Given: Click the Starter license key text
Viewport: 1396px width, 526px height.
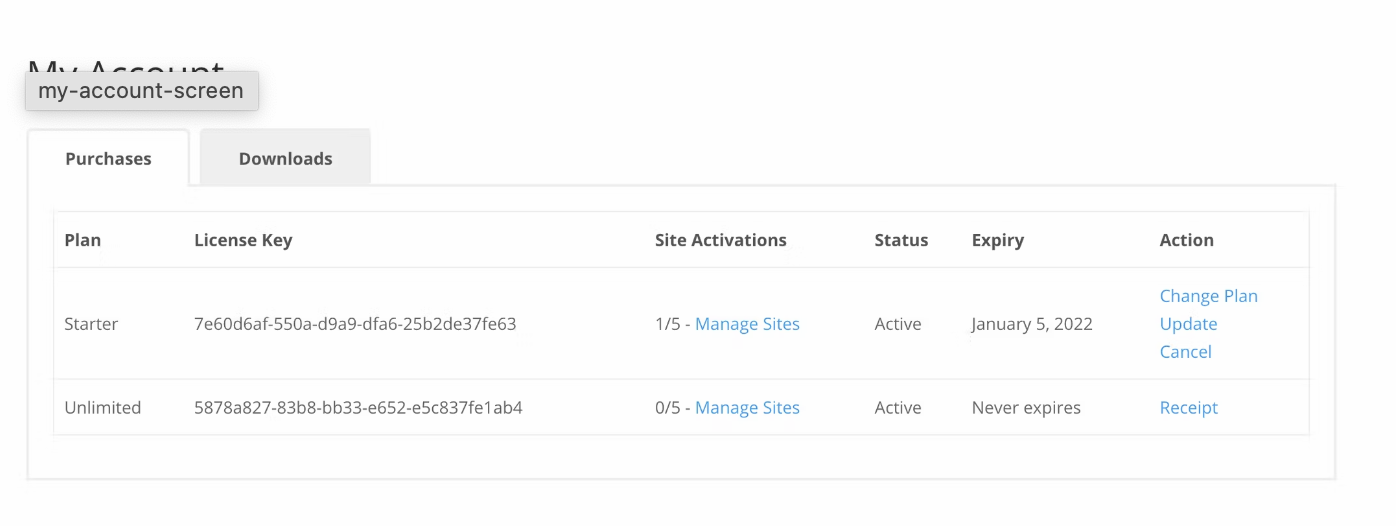Looking at the screenshot, I should [355, 324].
